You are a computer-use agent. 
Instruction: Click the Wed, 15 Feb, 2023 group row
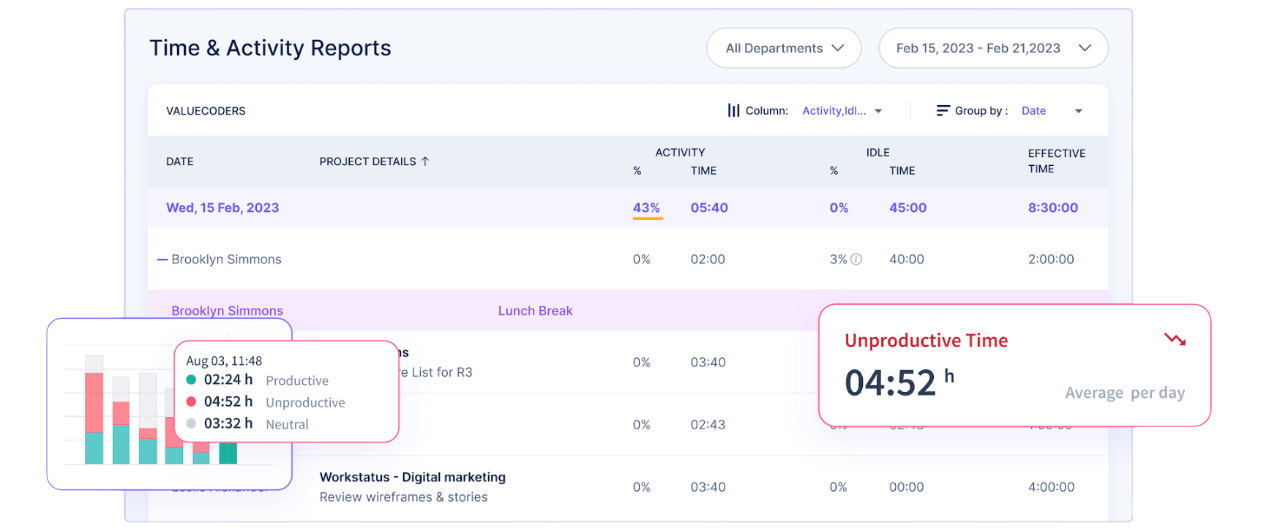click(223, 208)
